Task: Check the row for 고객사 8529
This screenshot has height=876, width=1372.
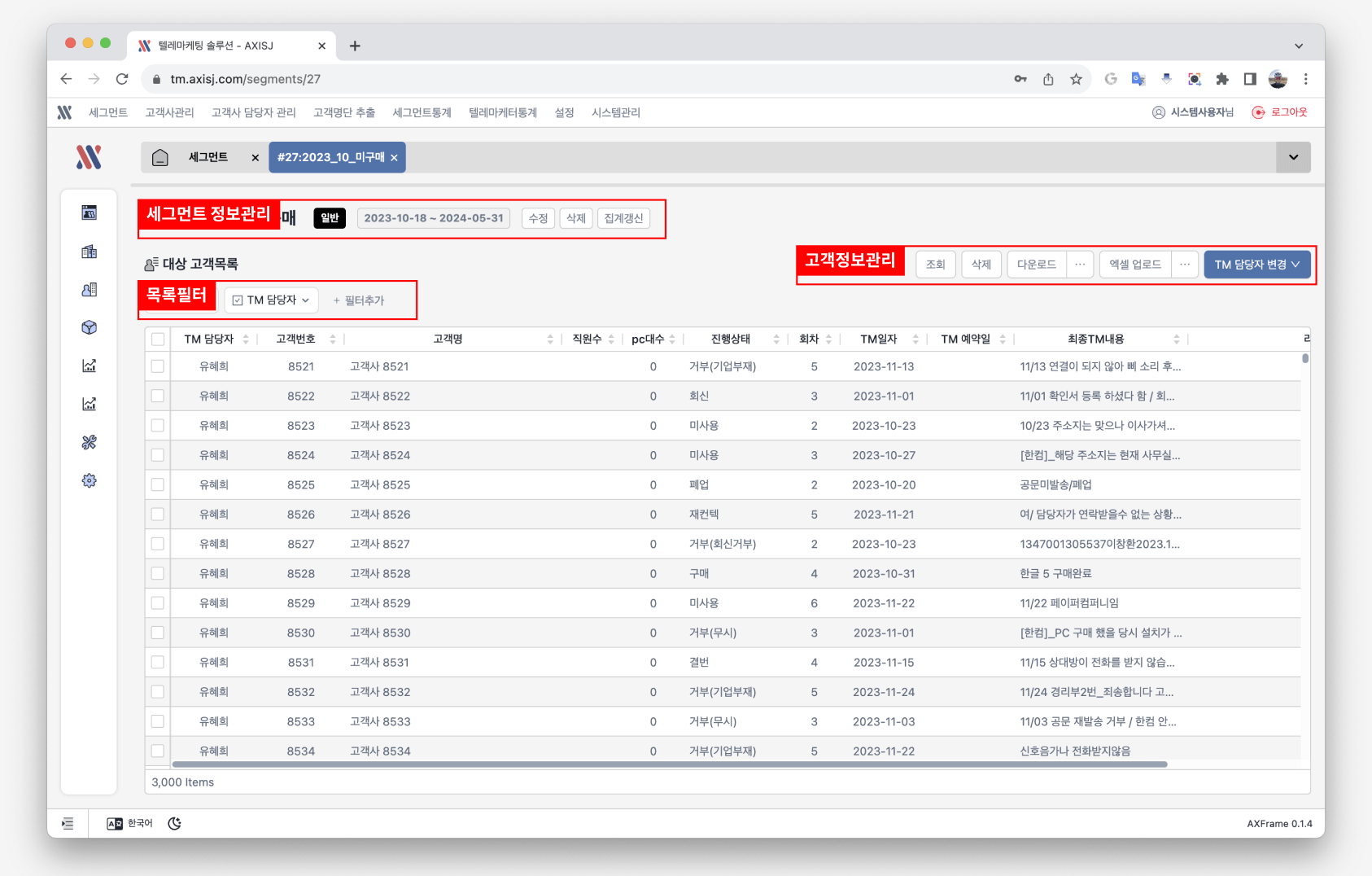Action: [x=158, y=602]
